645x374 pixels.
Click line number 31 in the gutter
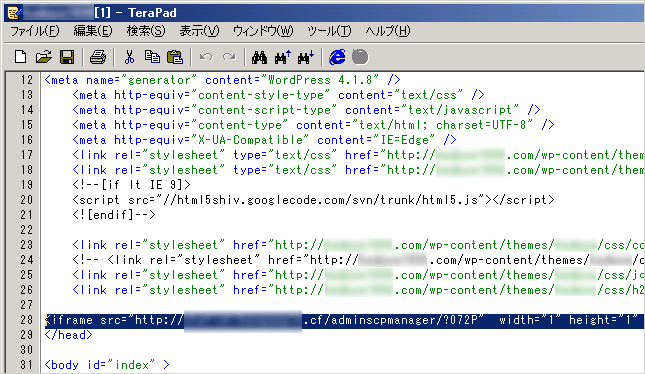pyautogui.click(x=27, y=365)
